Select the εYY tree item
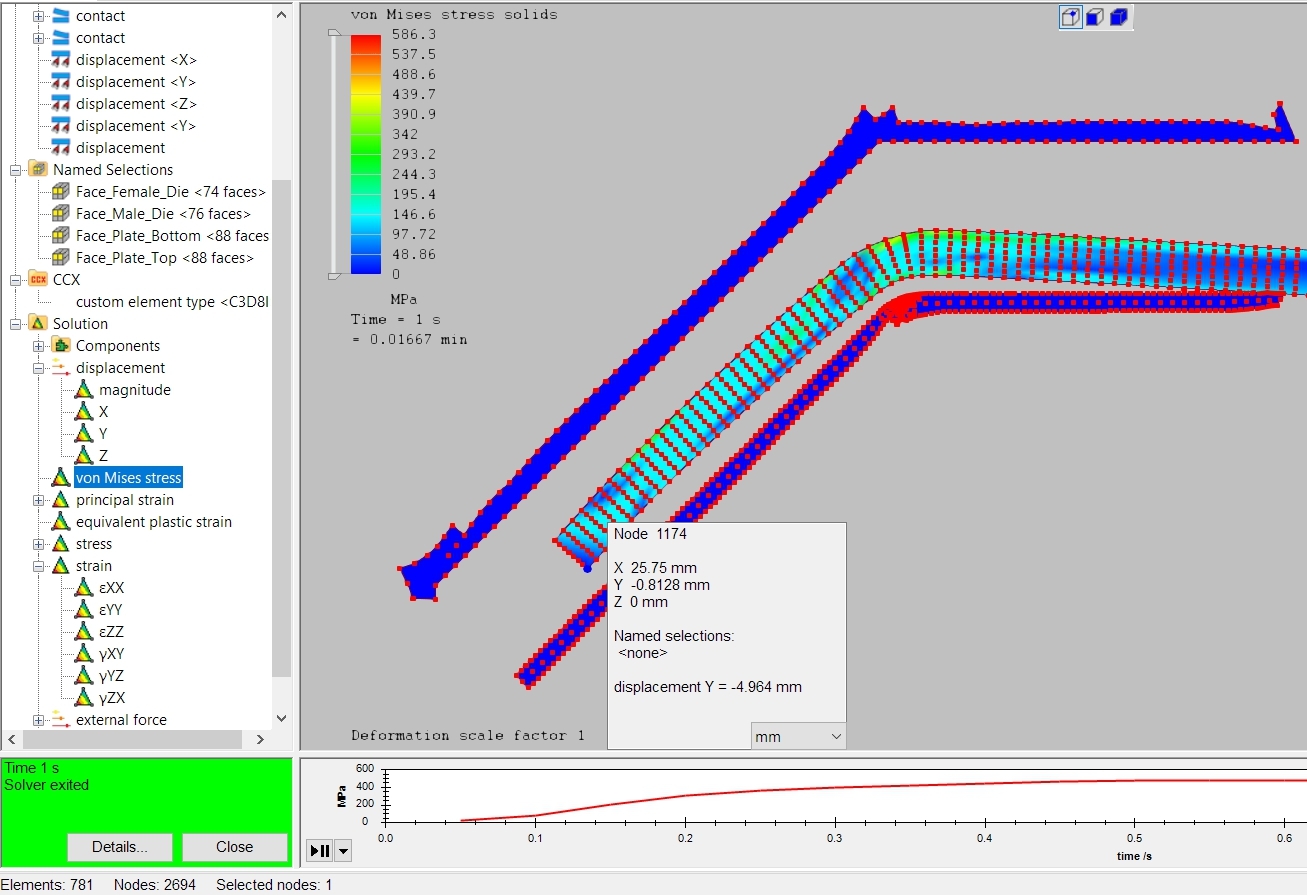 point(111,610)
